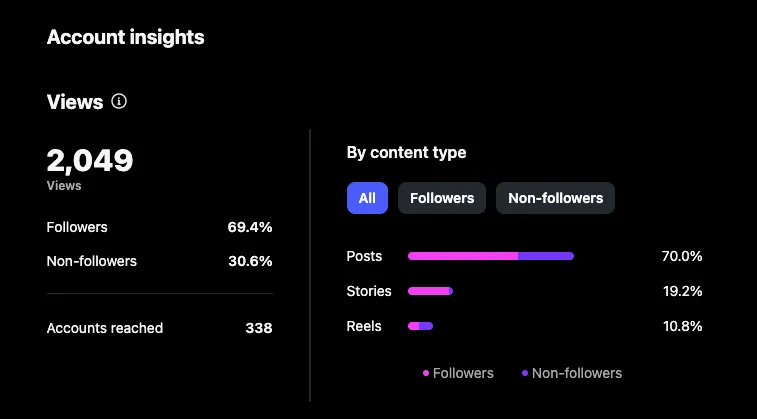Viewport: 757px width, 419px height.
Task: Switch to the Non-followers filter tab
Action: point(555,198)
